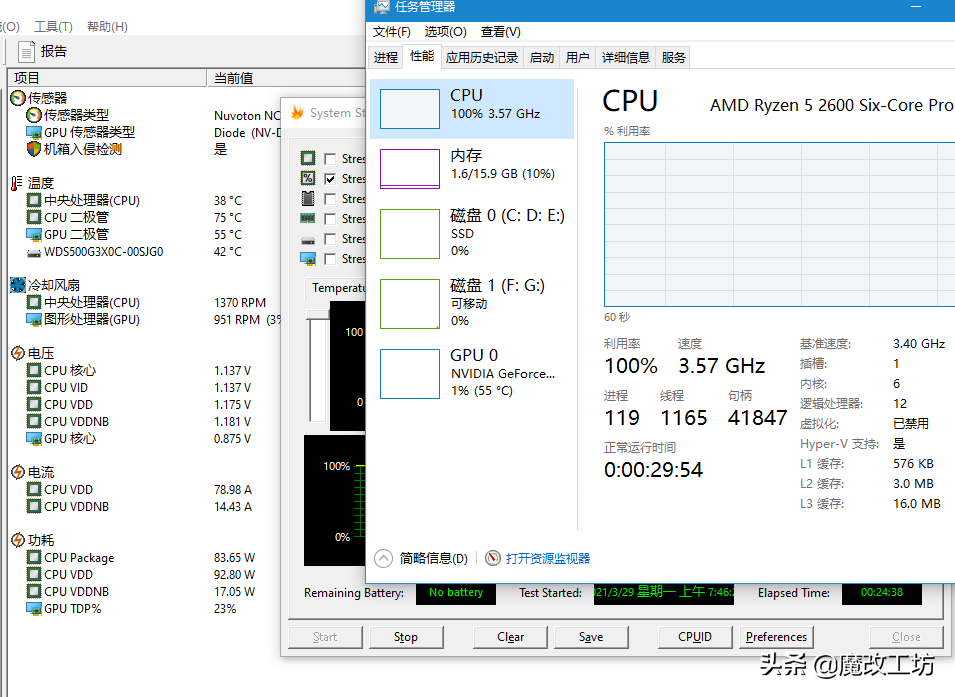This screenshot has width=955, height=697.
Task: Switch to the 用户 tab
Action: [x=577, y=57]
